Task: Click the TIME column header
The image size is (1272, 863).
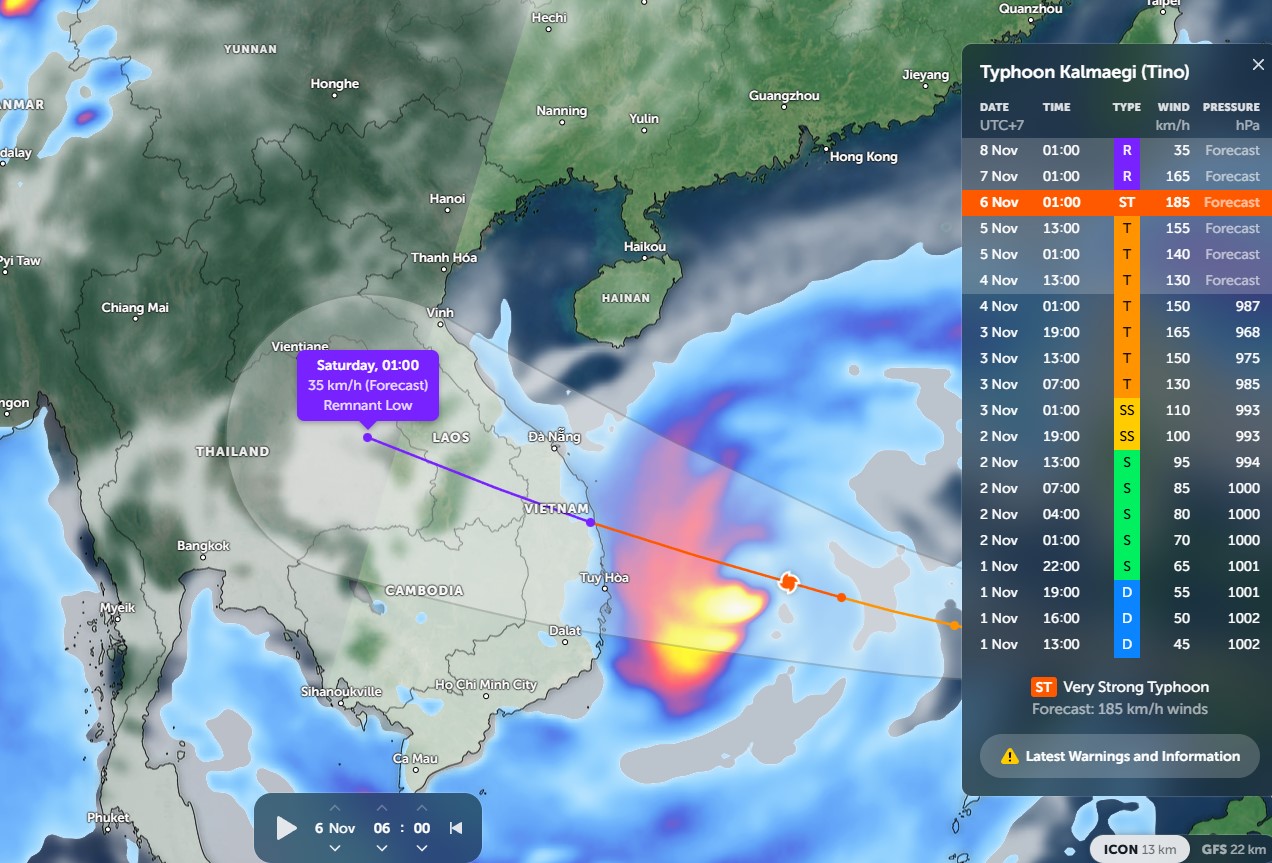Action: coord(1056,107)
